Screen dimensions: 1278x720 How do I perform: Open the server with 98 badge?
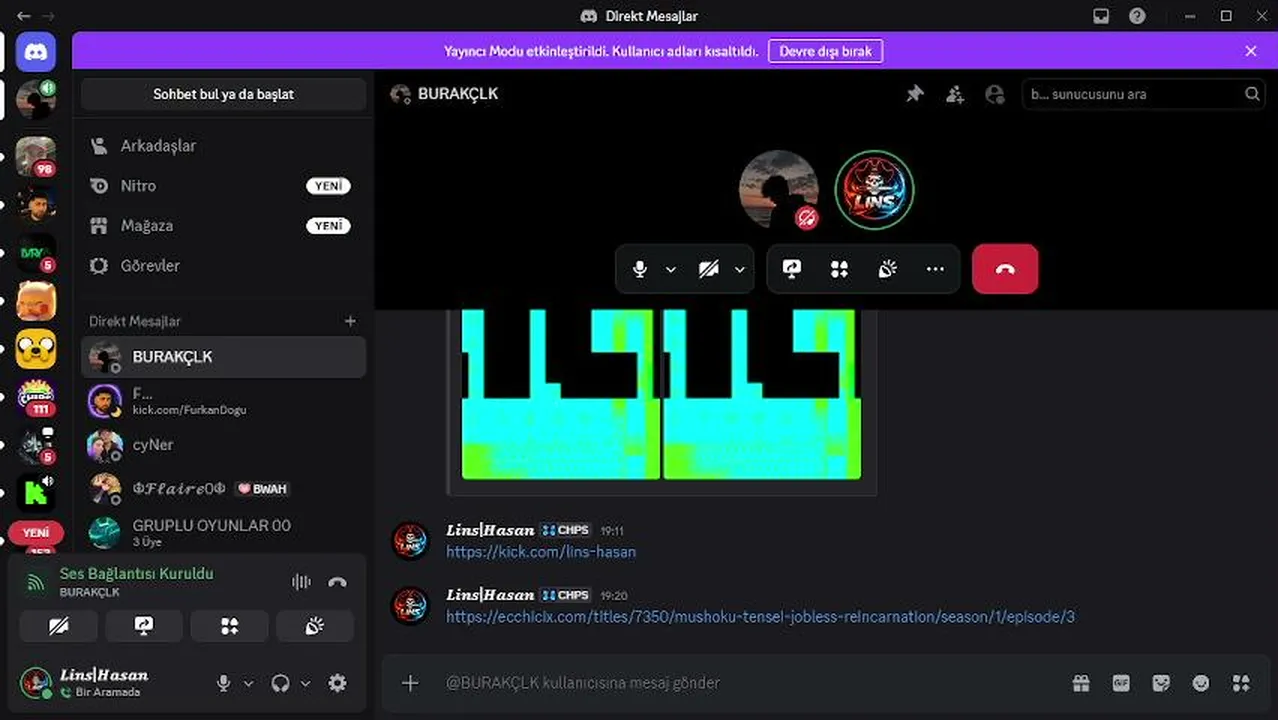(36, 156)
